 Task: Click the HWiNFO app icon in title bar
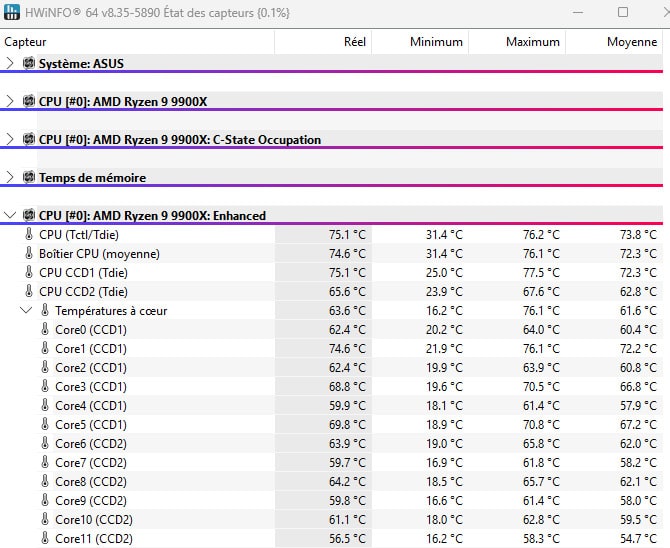[12, 12]
